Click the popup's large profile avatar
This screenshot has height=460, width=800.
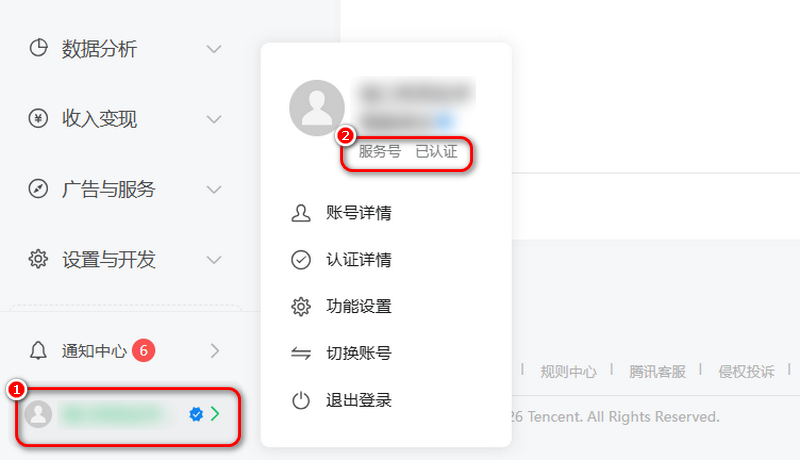click(x=317, y=108)
